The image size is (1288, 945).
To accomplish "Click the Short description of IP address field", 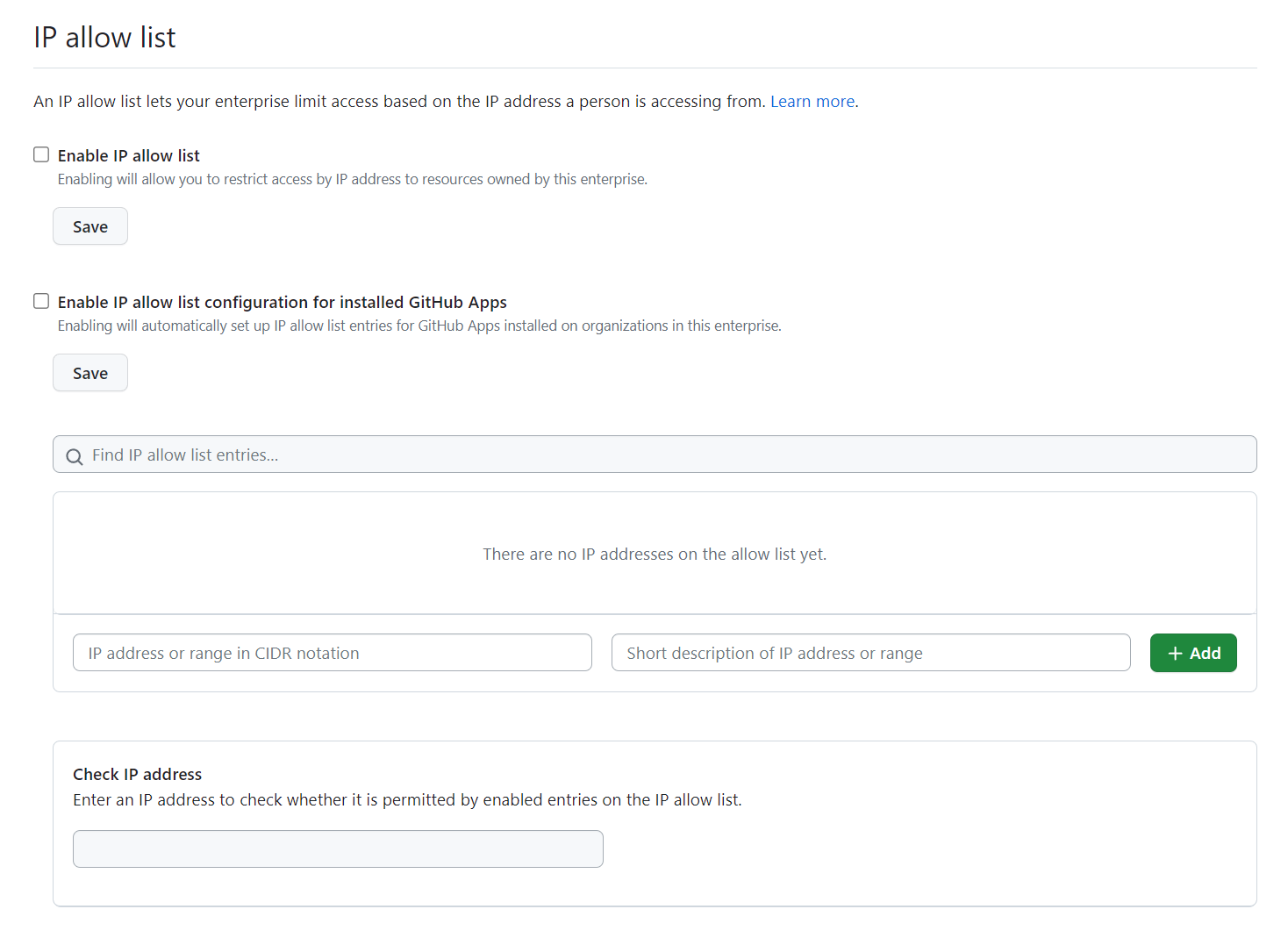I will point(870,653).
